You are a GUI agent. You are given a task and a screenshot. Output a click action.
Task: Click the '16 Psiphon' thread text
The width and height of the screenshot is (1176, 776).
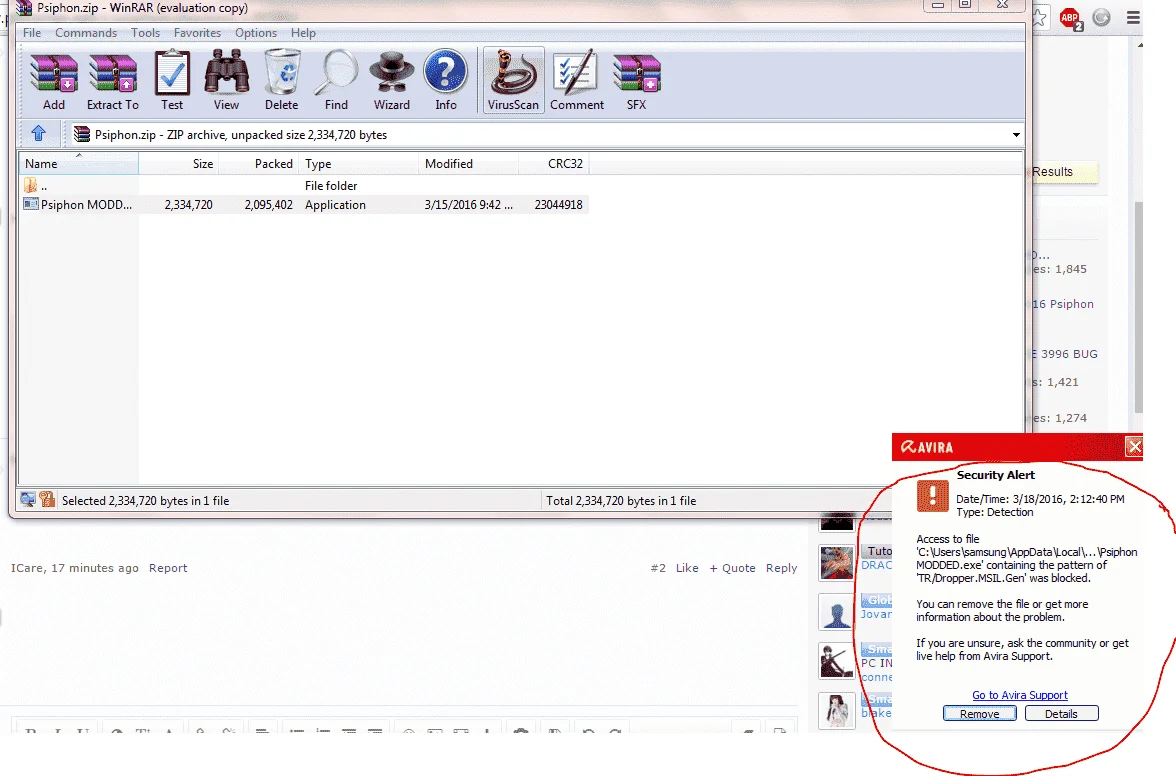tap(1063, 304)
